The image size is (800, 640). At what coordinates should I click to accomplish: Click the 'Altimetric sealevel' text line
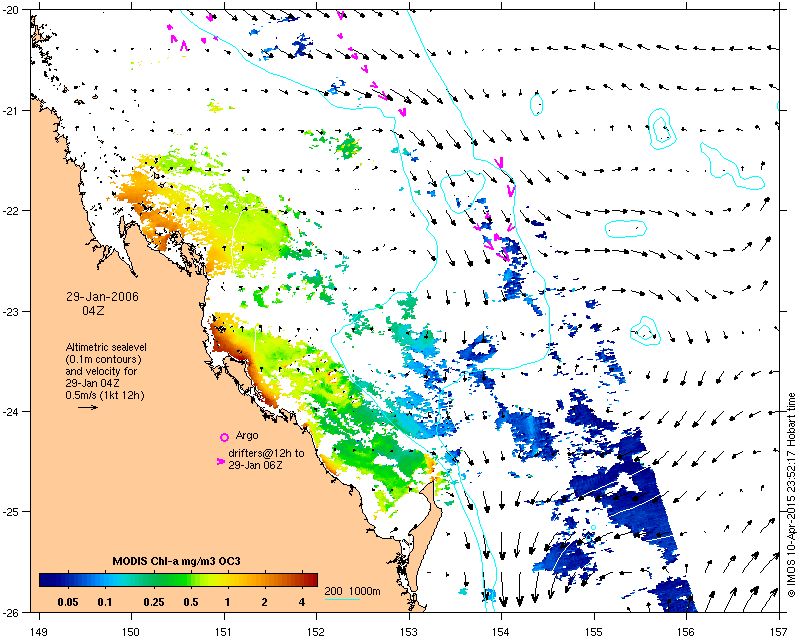[106, 347]
